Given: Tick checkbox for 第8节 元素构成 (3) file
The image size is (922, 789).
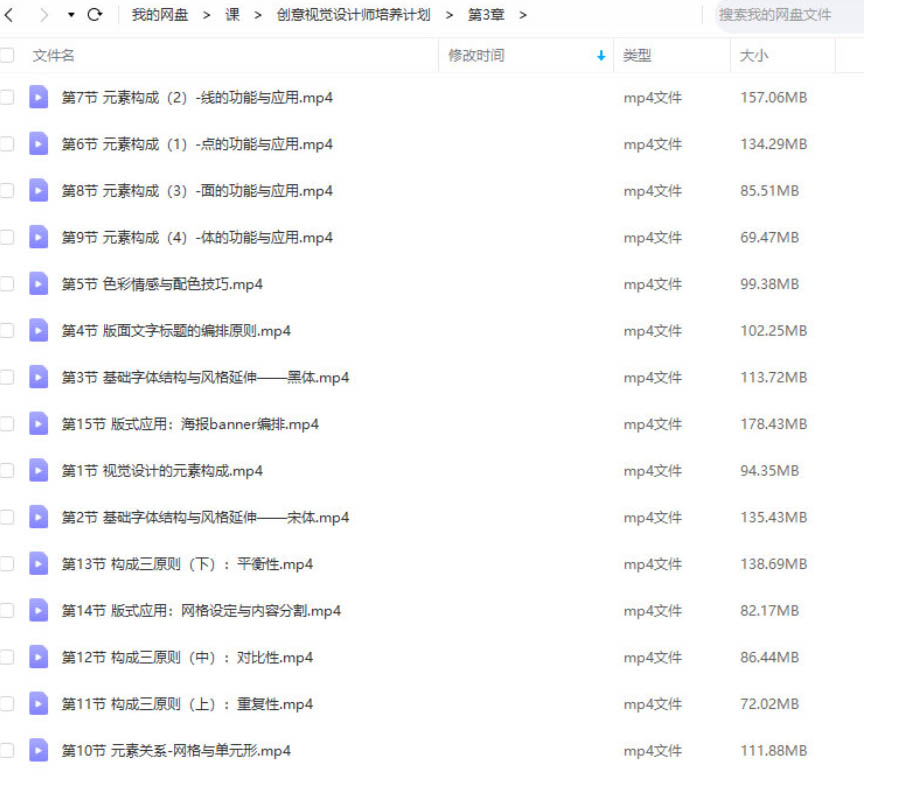Looking at the screenshot, I should point(6,190).
